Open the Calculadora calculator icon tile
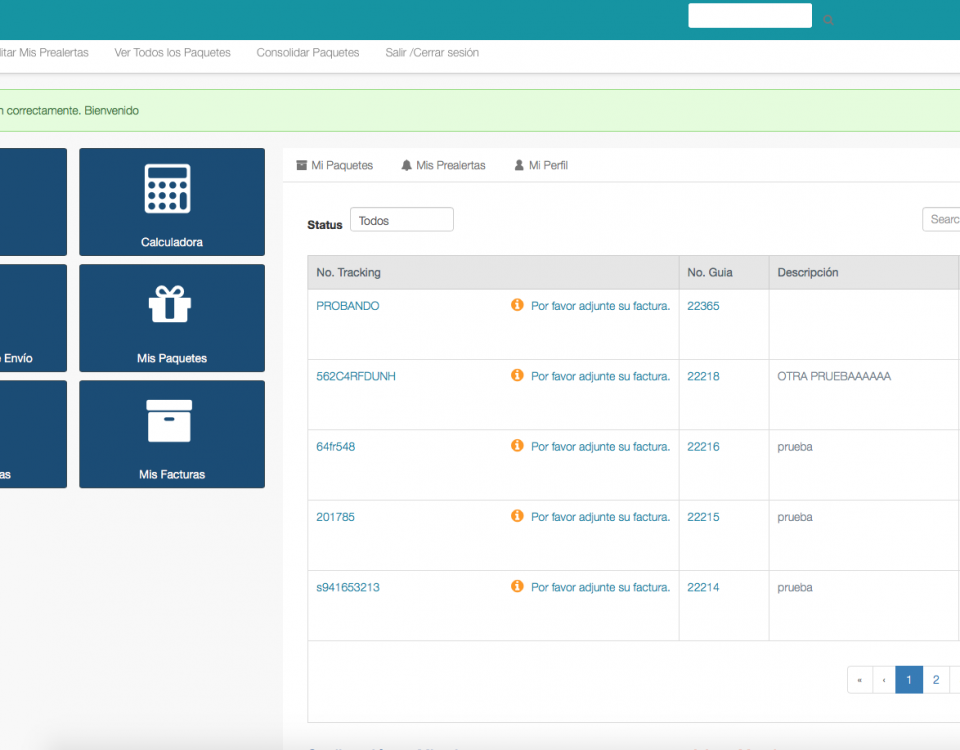 coord(168,189)
